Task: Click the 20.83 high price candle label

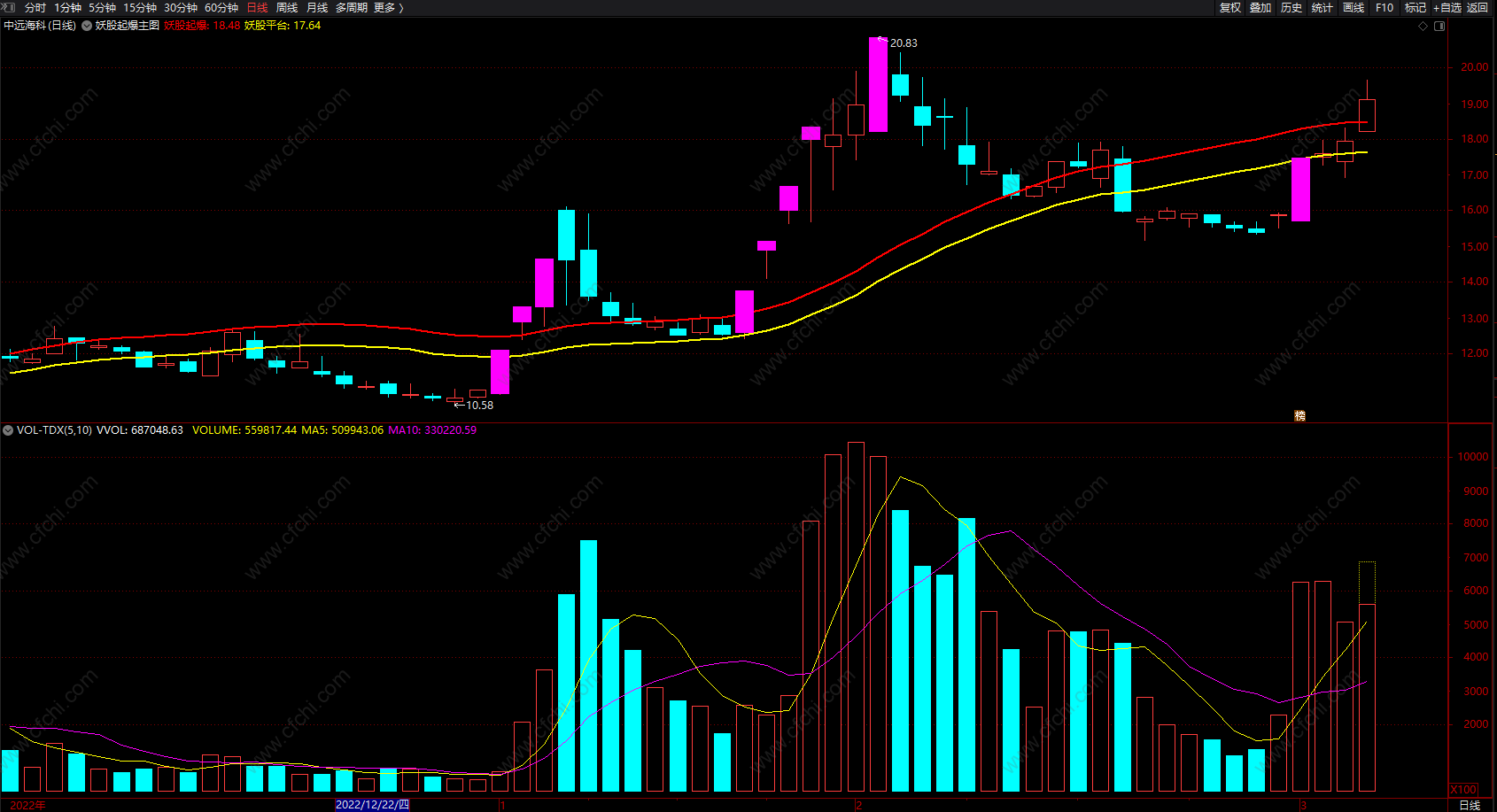Action: (904, 43)
